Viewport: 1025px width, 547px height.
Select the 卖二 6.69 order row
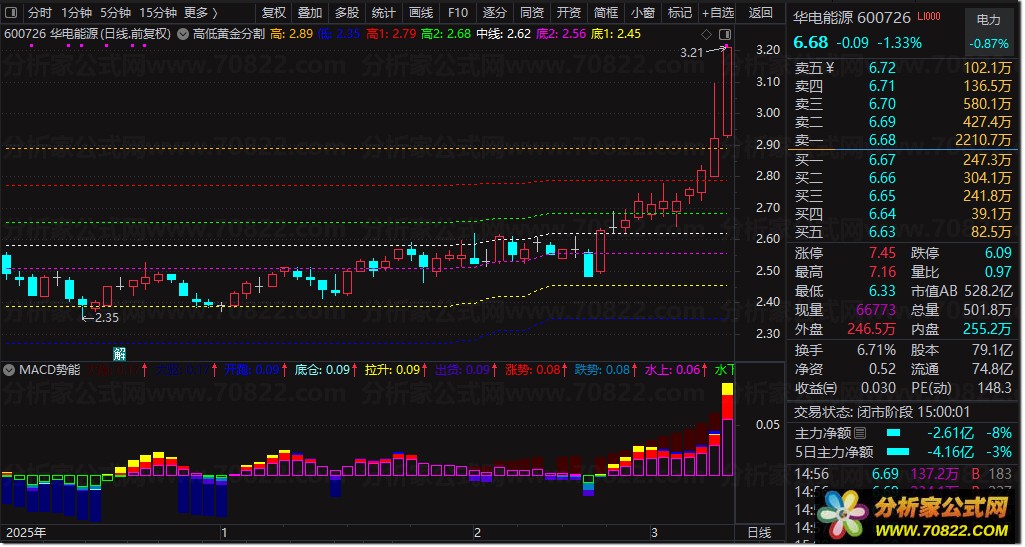pyautogui.click(x=903, y=122)
